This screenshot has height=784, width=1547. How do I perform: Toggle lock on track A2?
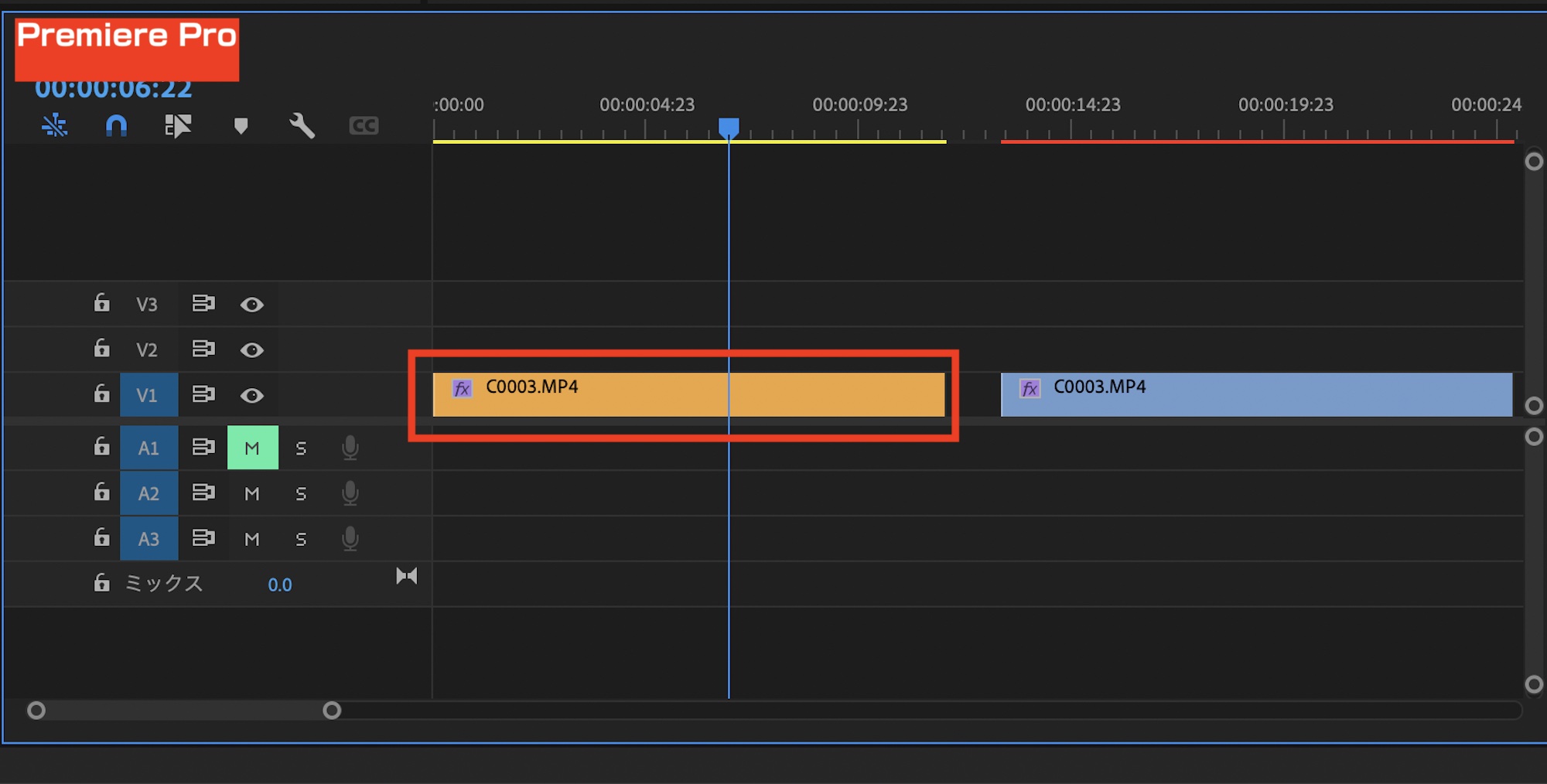tap(101, 492)
